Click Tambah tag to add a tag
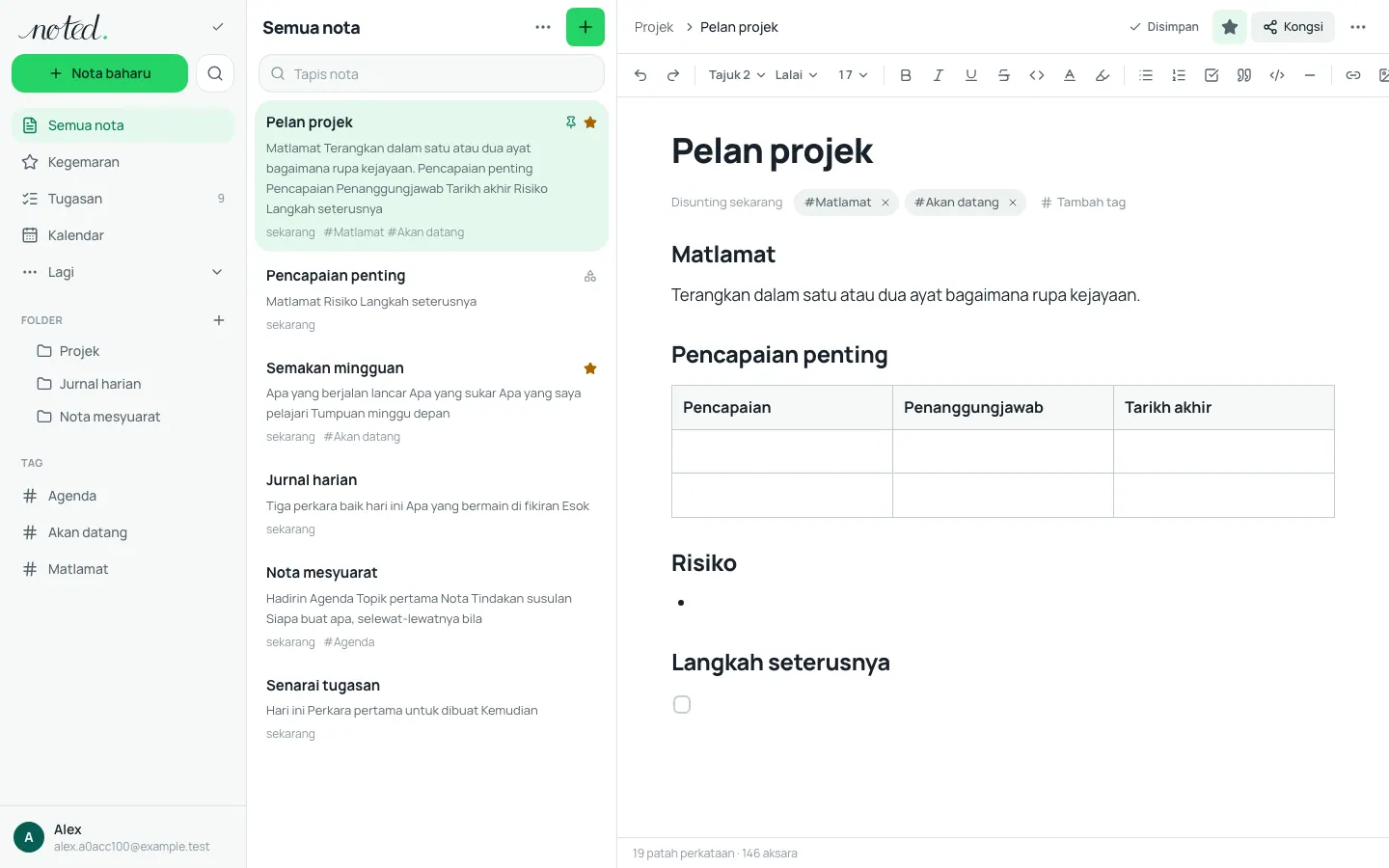1389x868 pixels. click(1083, 203)
